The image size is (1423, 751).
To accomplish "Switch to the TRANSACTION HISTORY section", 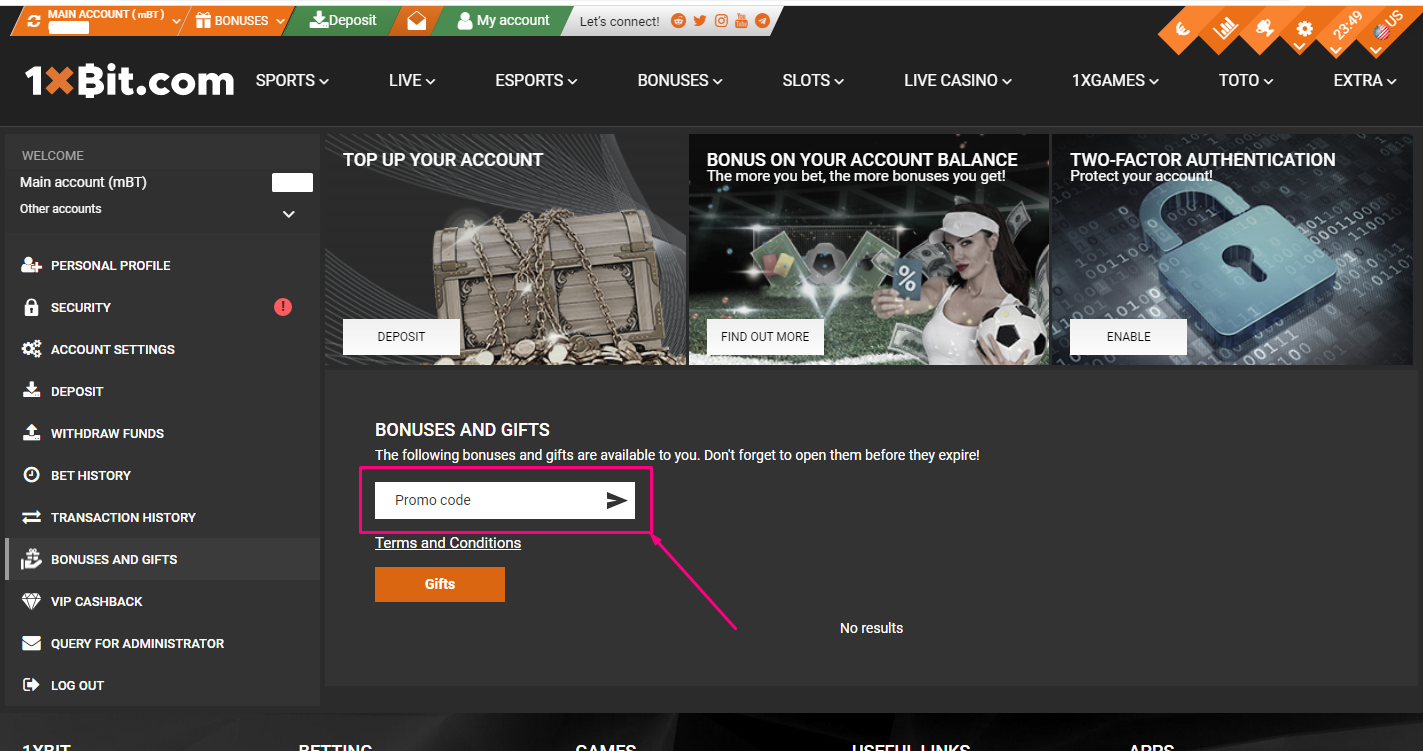I will tap(123, 517).
